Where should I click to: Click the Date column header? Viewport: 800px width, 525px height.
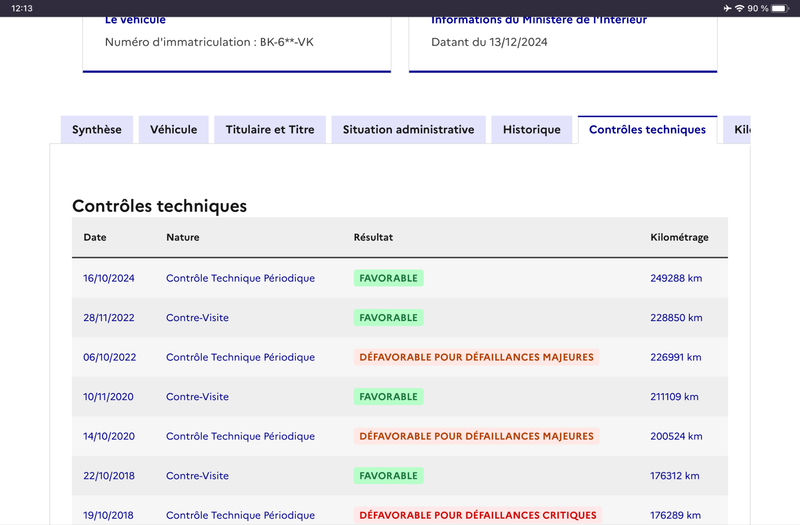[95, 237]
